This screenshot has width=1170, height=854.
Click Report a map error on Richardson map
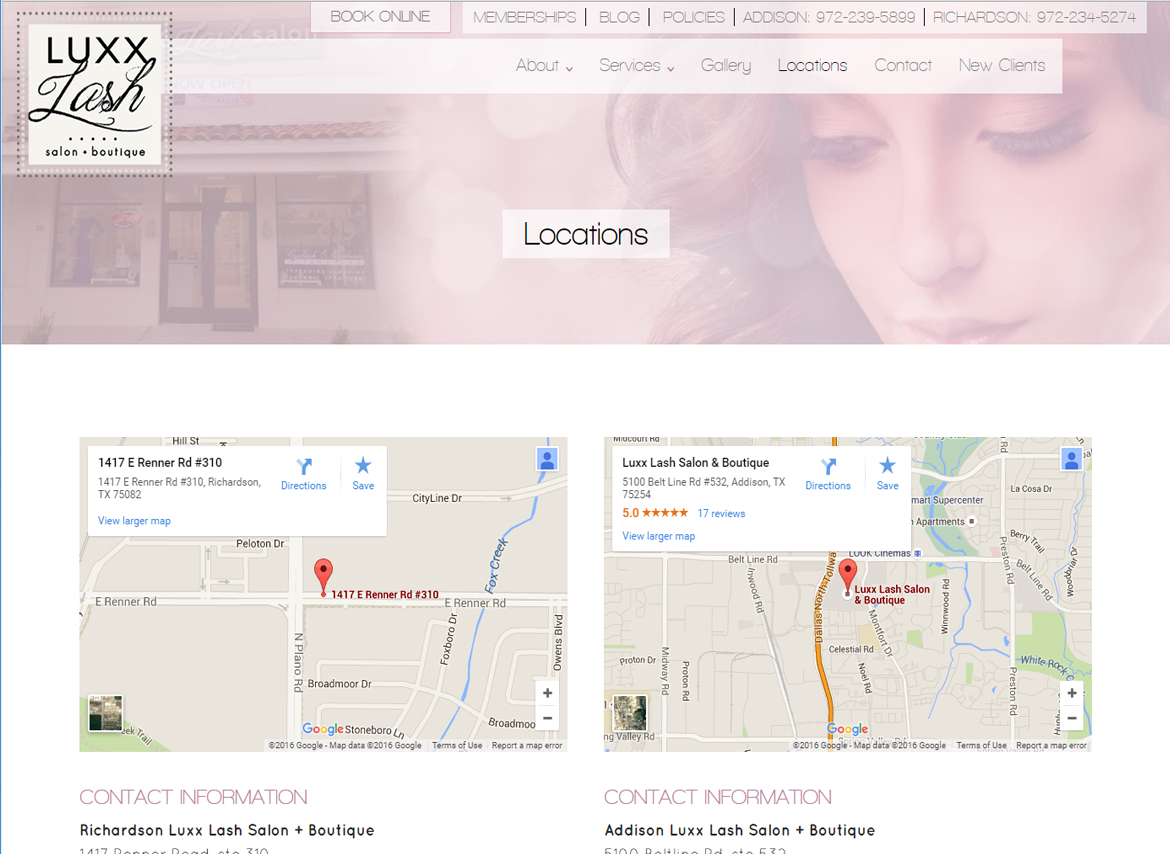coord(527,745)
